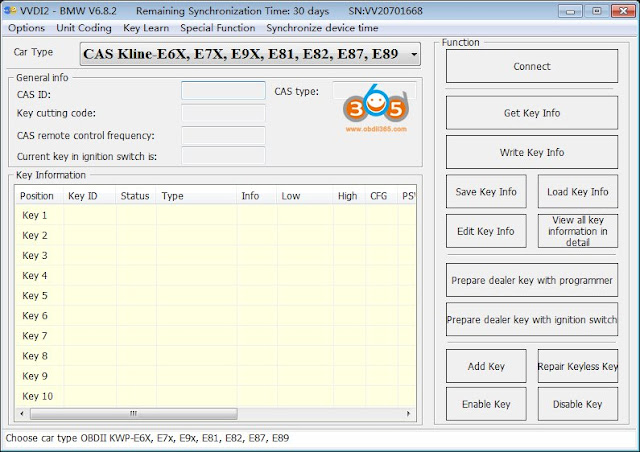The width and height of the screenshot is (640, 452).
Task: Maximize the VVDI2 window
Action: pos(597,11)
